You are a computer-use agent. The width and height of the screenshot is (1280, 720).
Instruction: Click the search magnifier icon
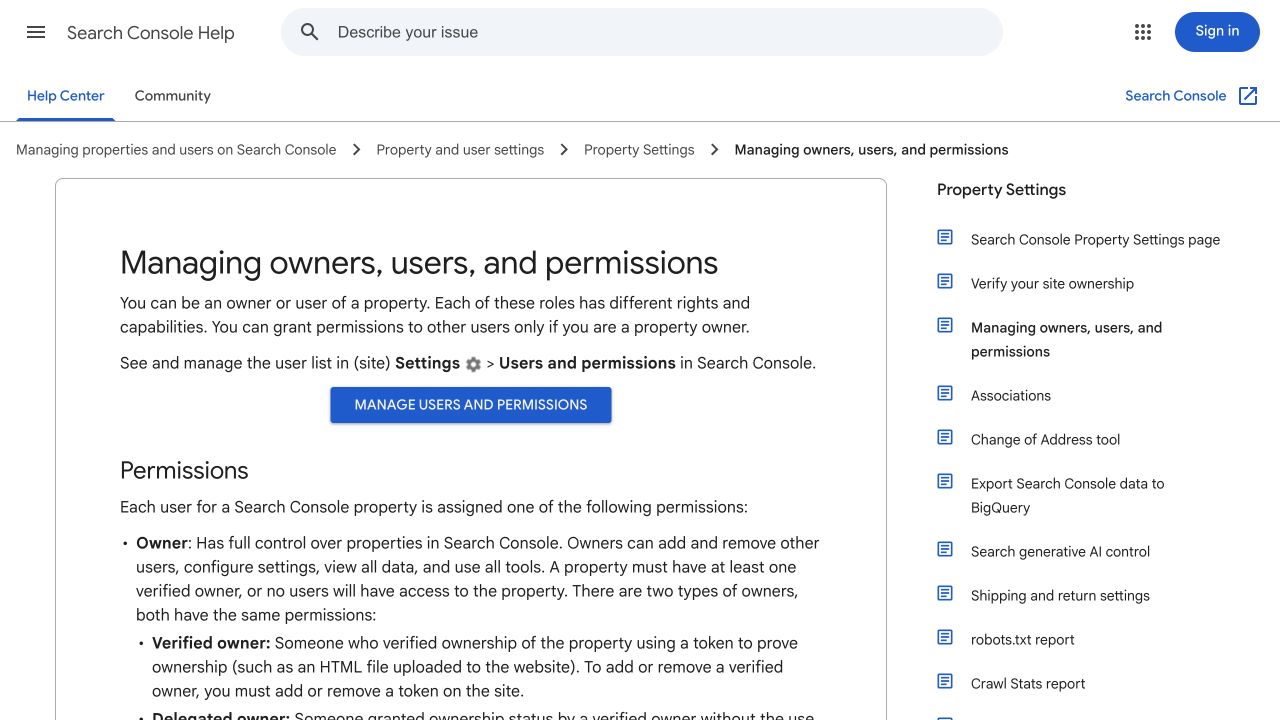pyautogui.click(x=310, y=32)
